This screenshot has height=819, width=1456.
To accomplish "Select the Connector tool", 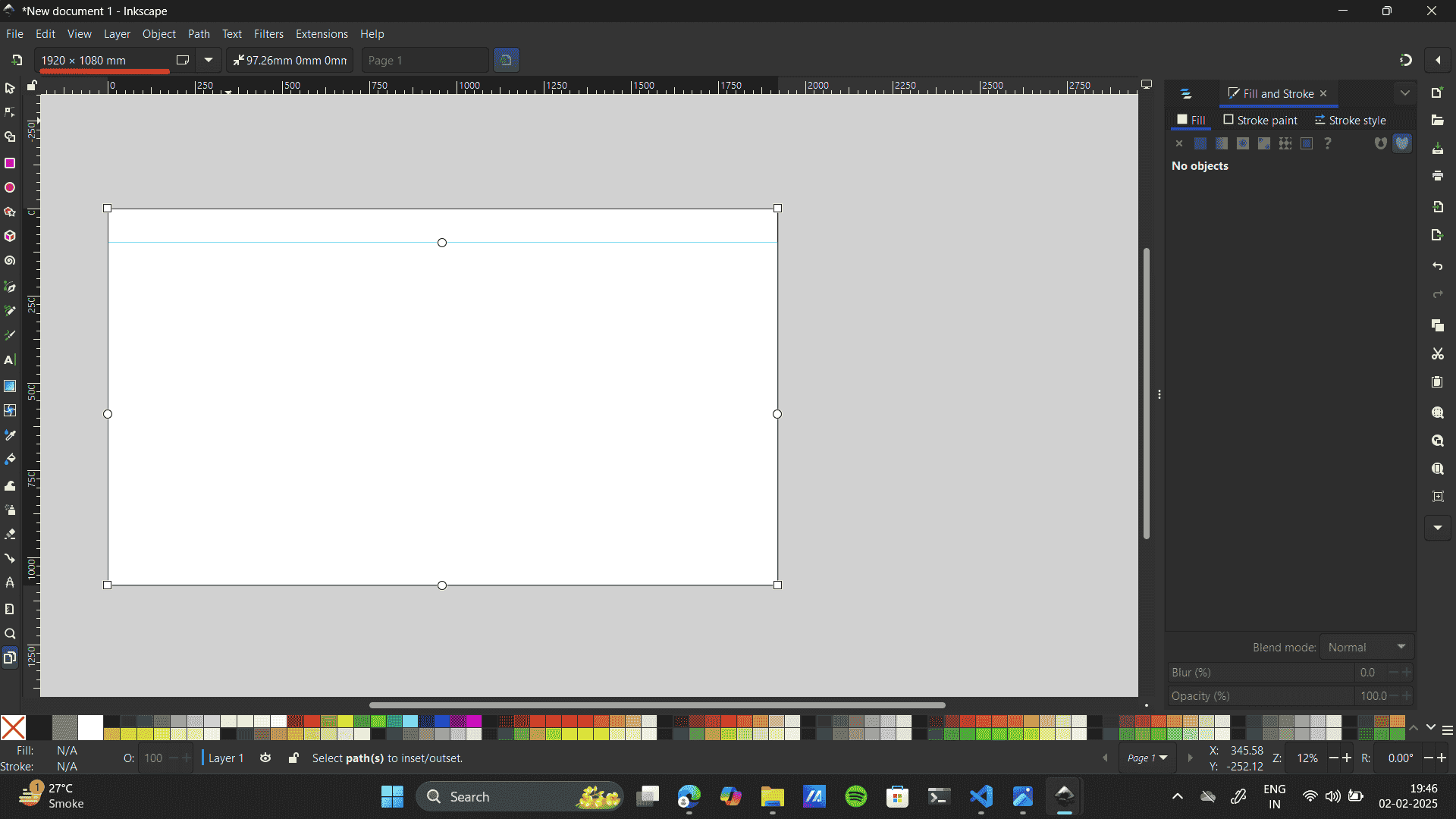I will (x=10, y=558).
